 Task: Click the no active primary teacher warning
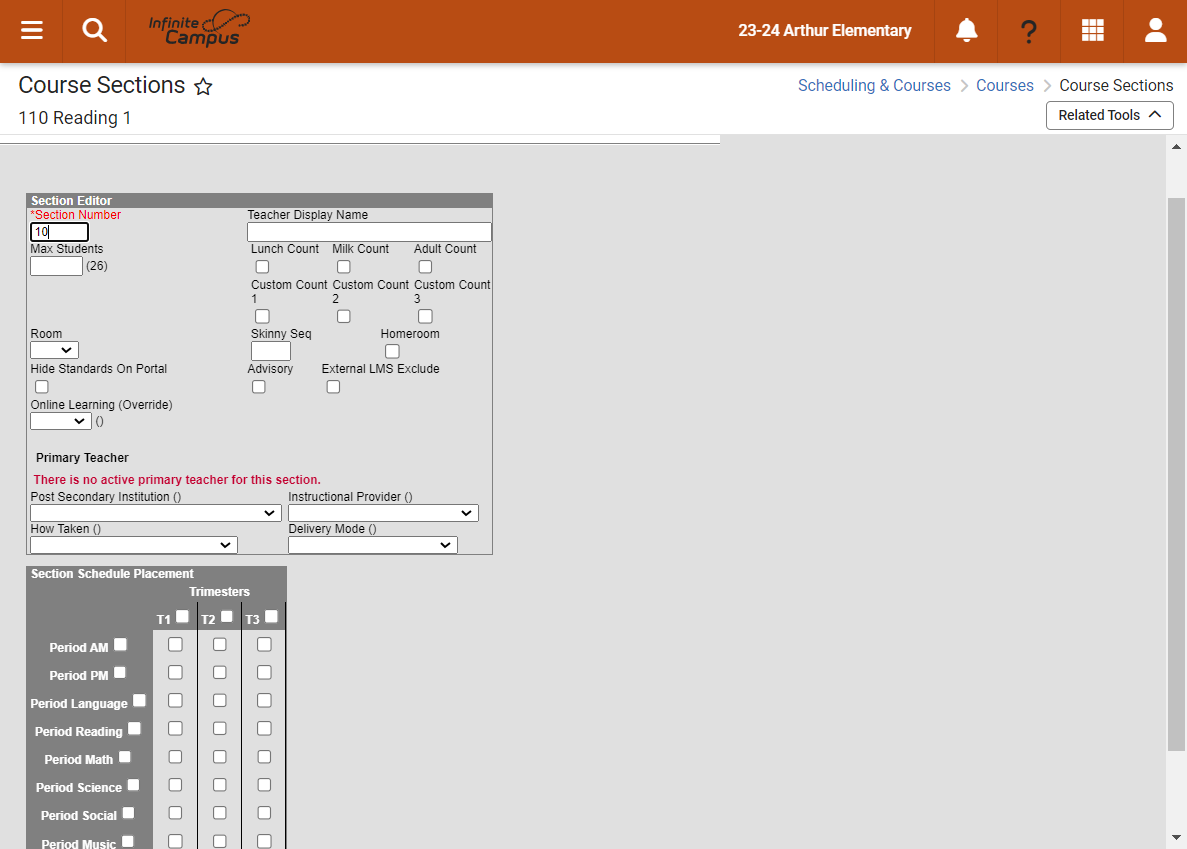coord(177,480)
